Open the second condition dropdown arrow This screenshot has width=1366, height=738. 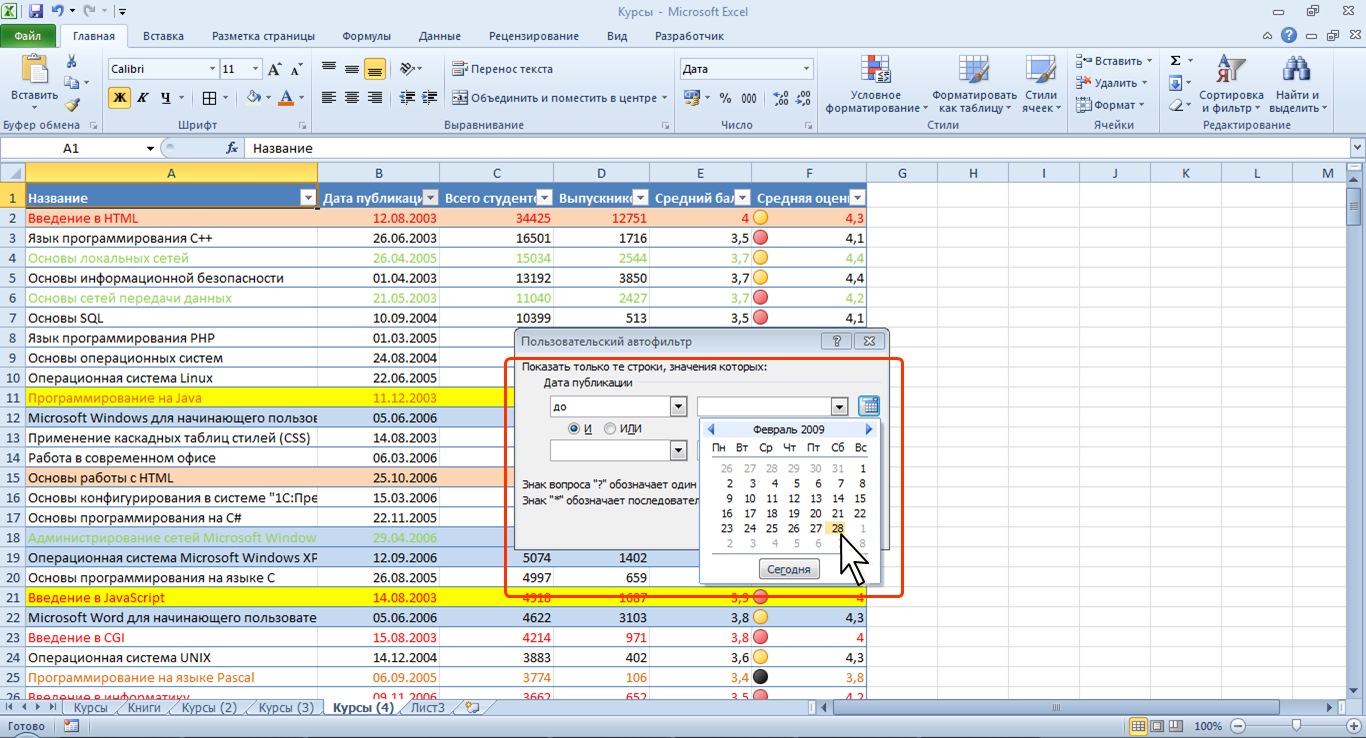tap(678, 451)
